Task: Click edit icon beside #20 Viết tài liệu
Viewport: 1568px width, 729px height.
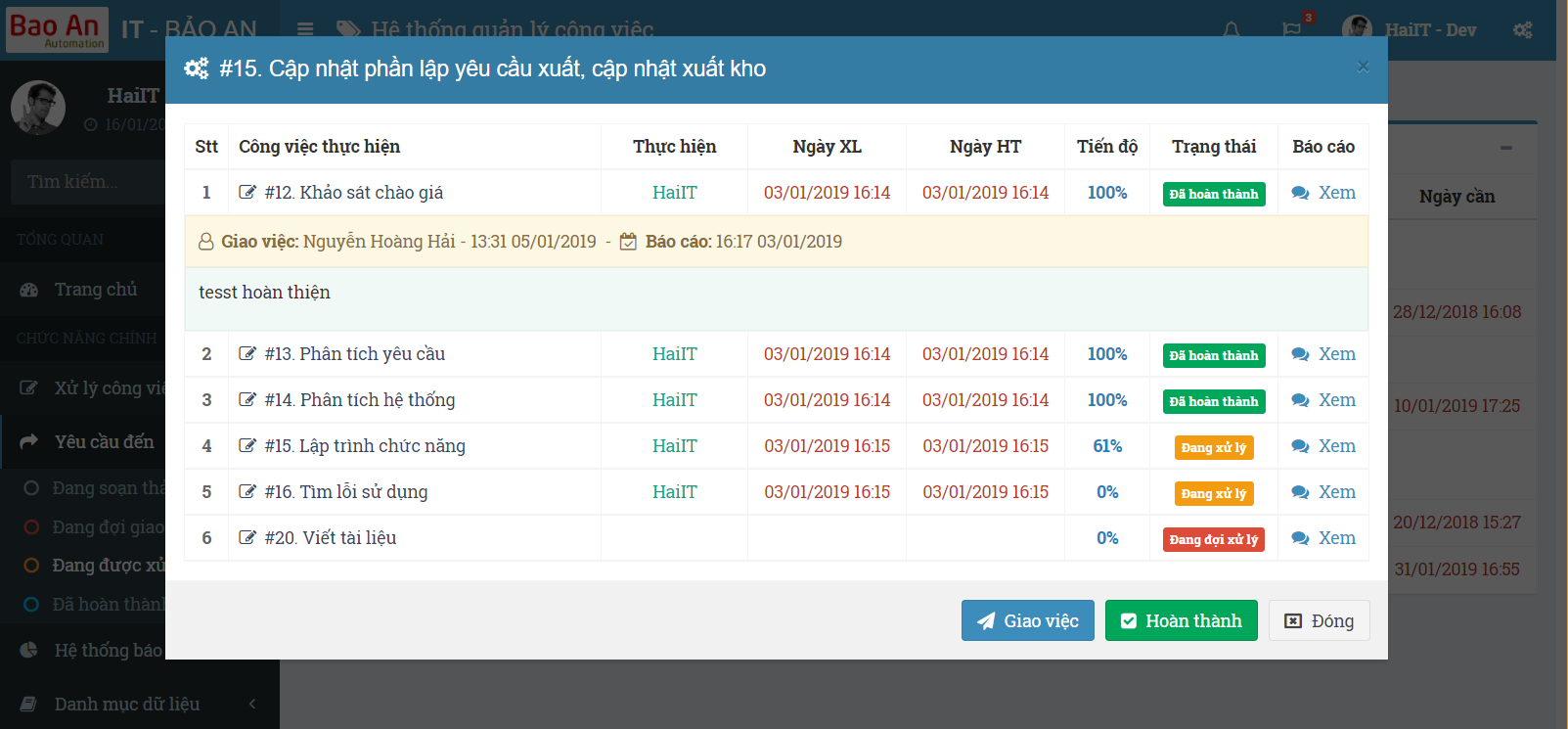Action: 247,538
